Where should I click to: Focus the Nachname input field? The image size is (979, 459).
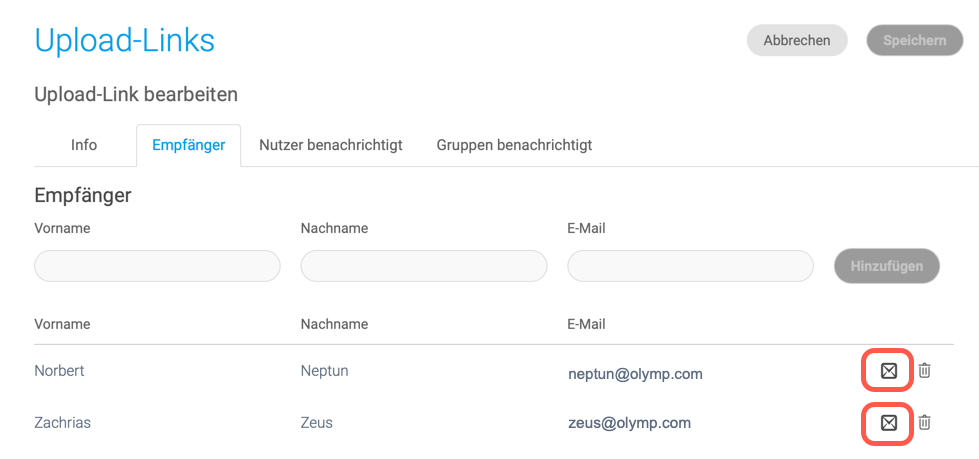coord(424,267)
